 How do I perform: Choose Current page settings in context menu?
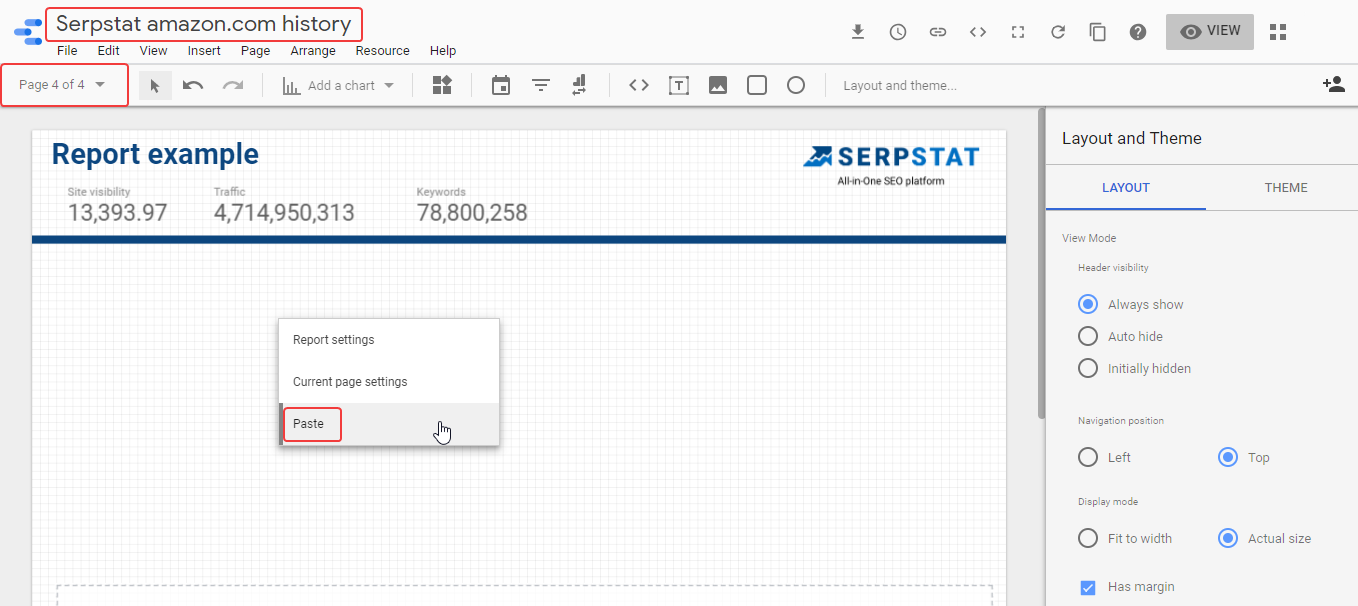point(389,382)
